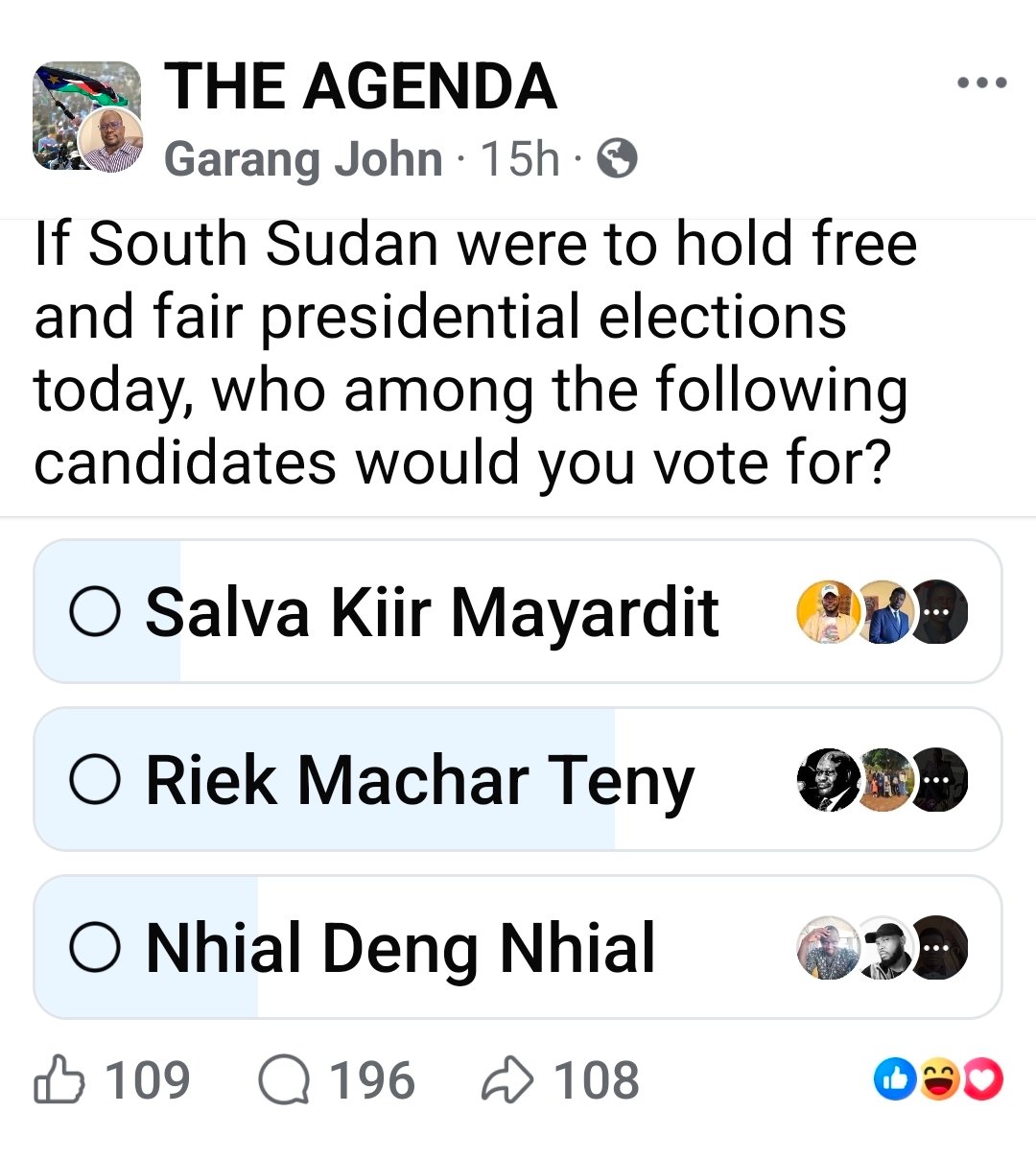Open the three-dot post options menu
Image resolution: width=1036 pixels, height=1160 pixels.
coord(982,83)
